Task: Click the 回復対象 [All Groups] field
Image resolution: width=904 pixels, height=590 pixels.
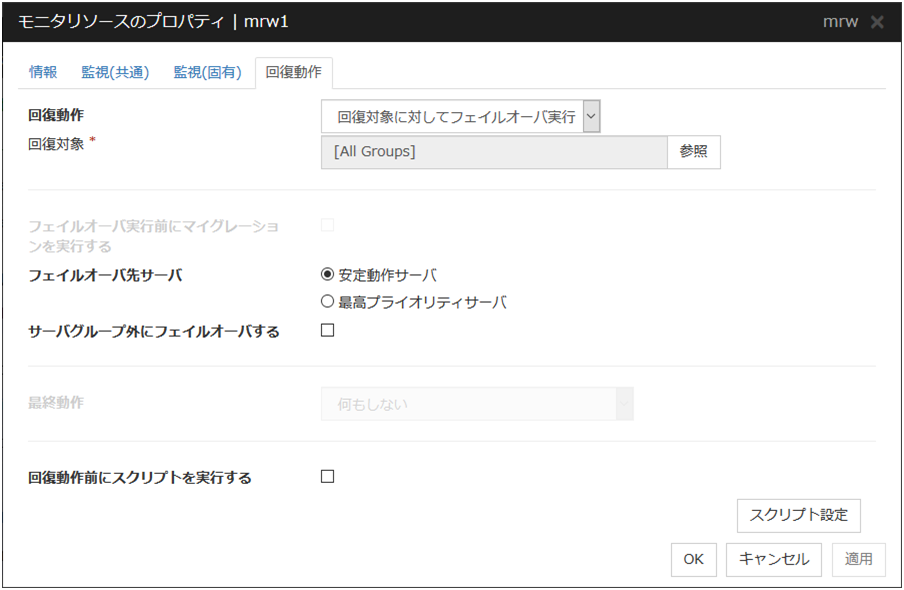Action: 493,152
